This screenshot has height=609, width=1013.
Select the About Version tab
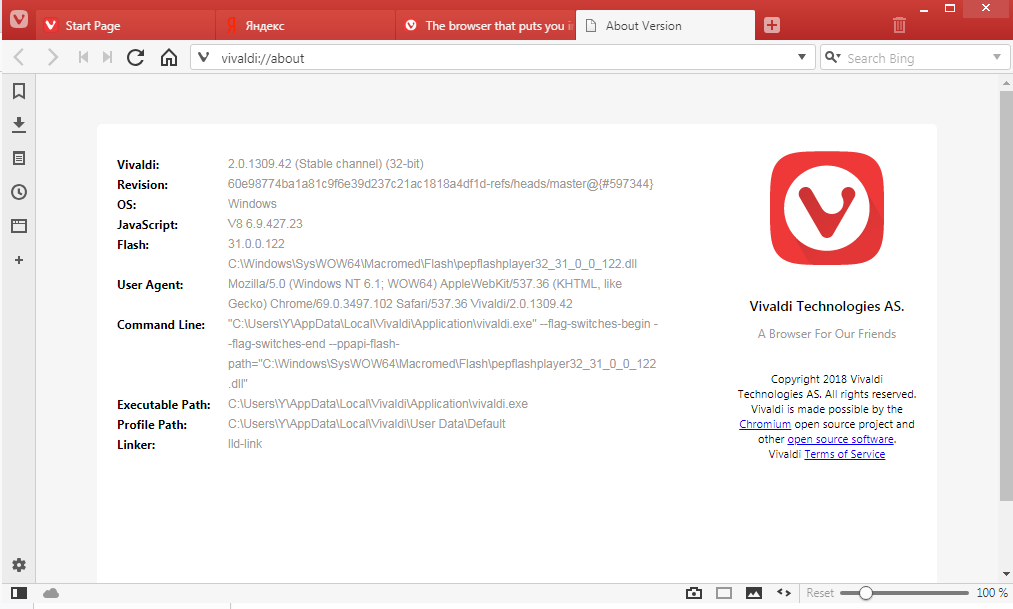(x=665, y=26)
